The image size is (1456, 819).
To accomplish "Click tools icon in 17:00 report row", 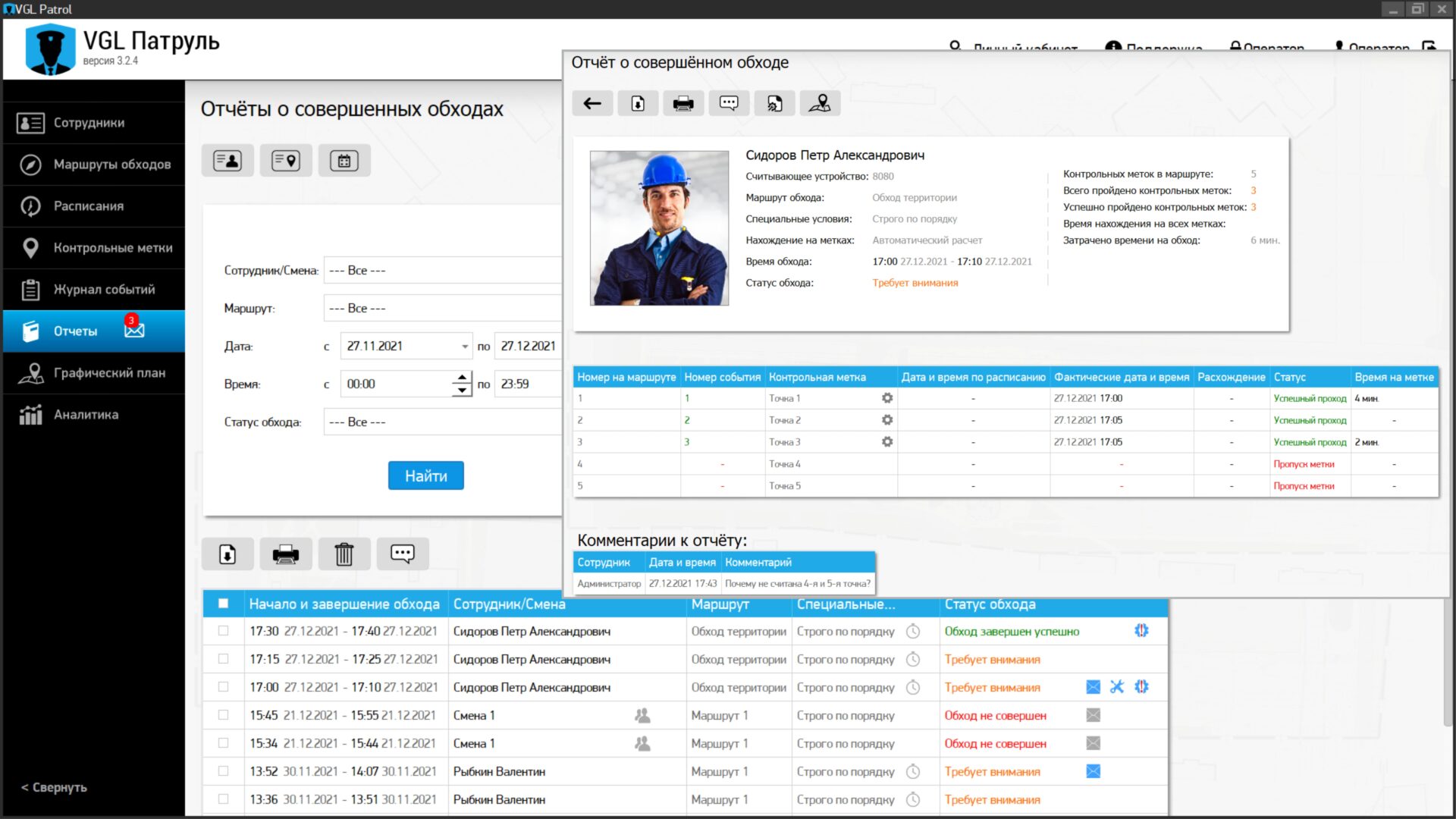I will tap(1117, 687).
